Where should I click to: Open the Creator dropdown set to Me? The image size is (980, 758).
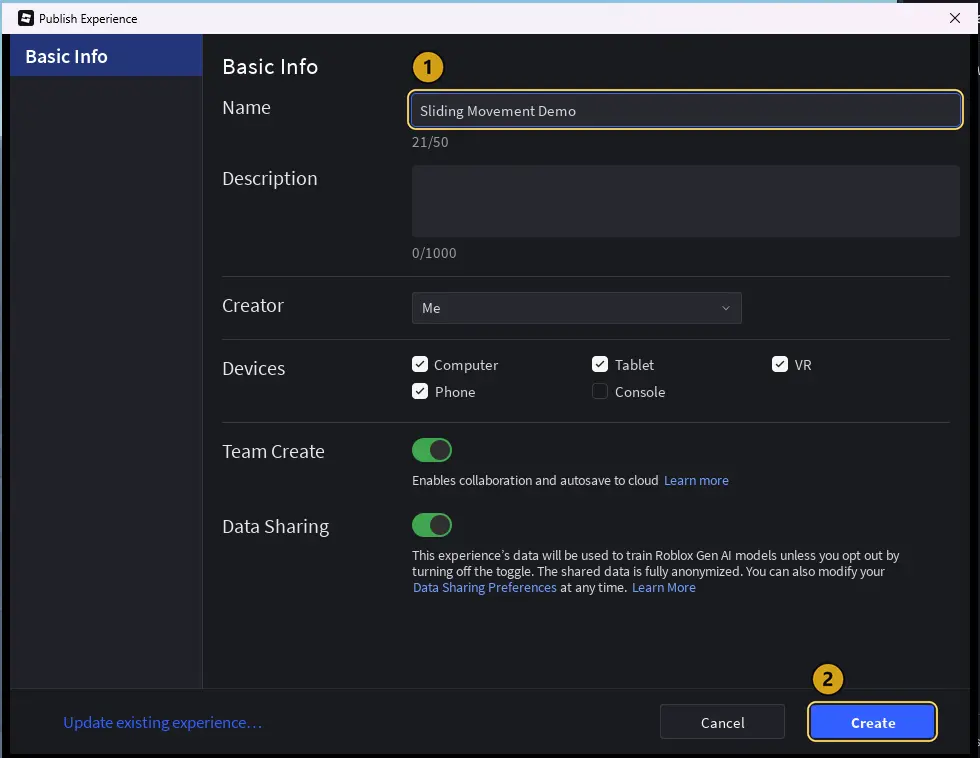click(576, 308)
